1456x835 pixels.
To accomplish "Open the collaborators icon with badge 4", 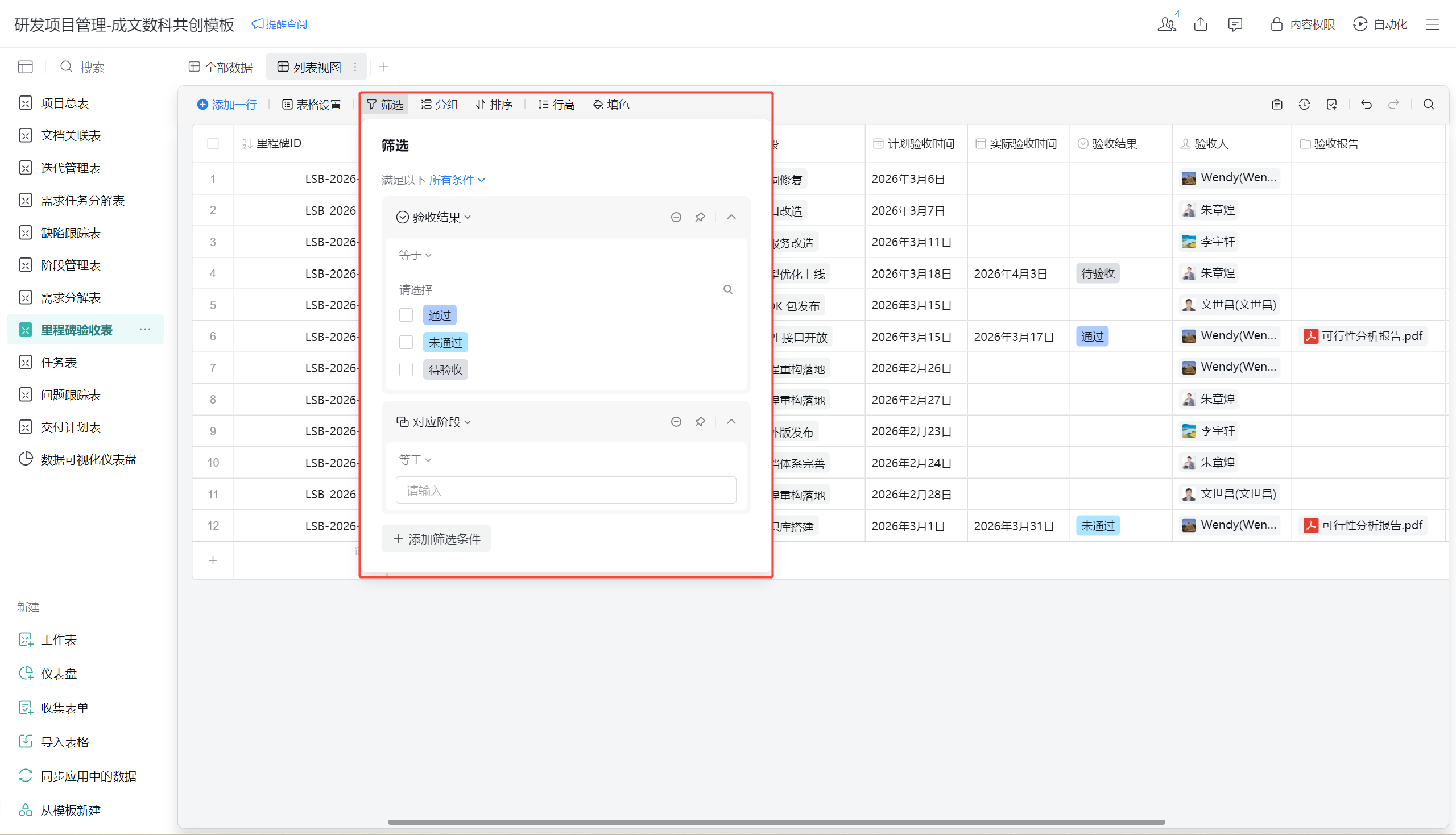I will [x=1167, y=24].
